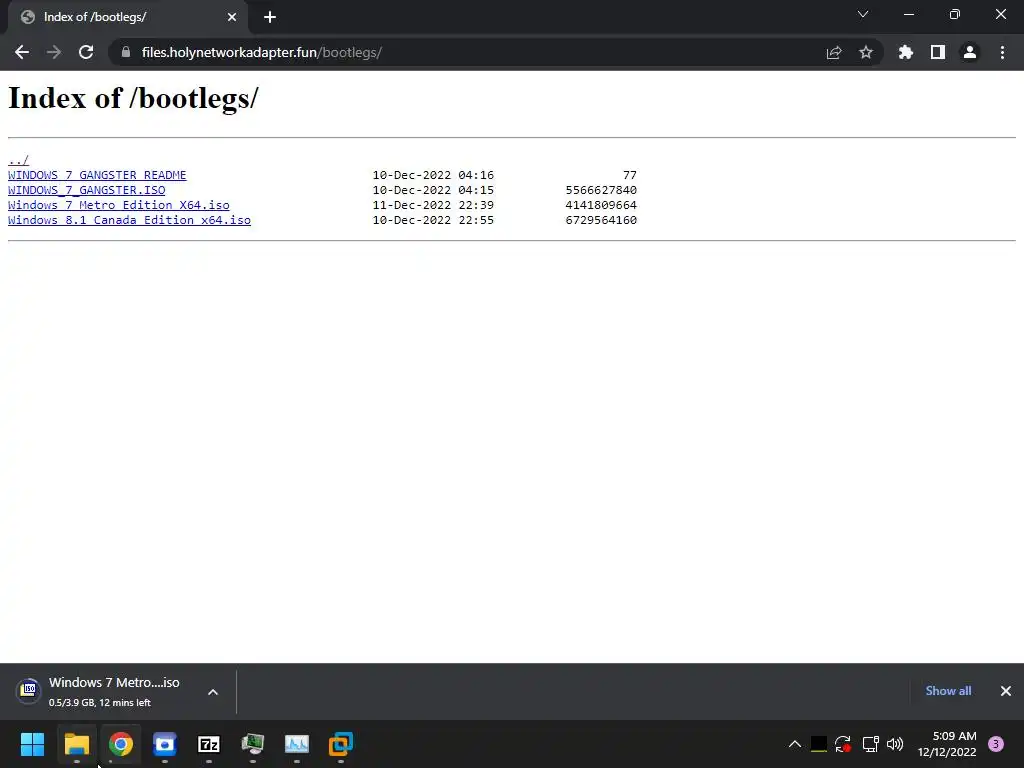Restore down the Chrome window
This screenshot has height=768, width=1024.
pyautogui.click(x=955, y=14)
